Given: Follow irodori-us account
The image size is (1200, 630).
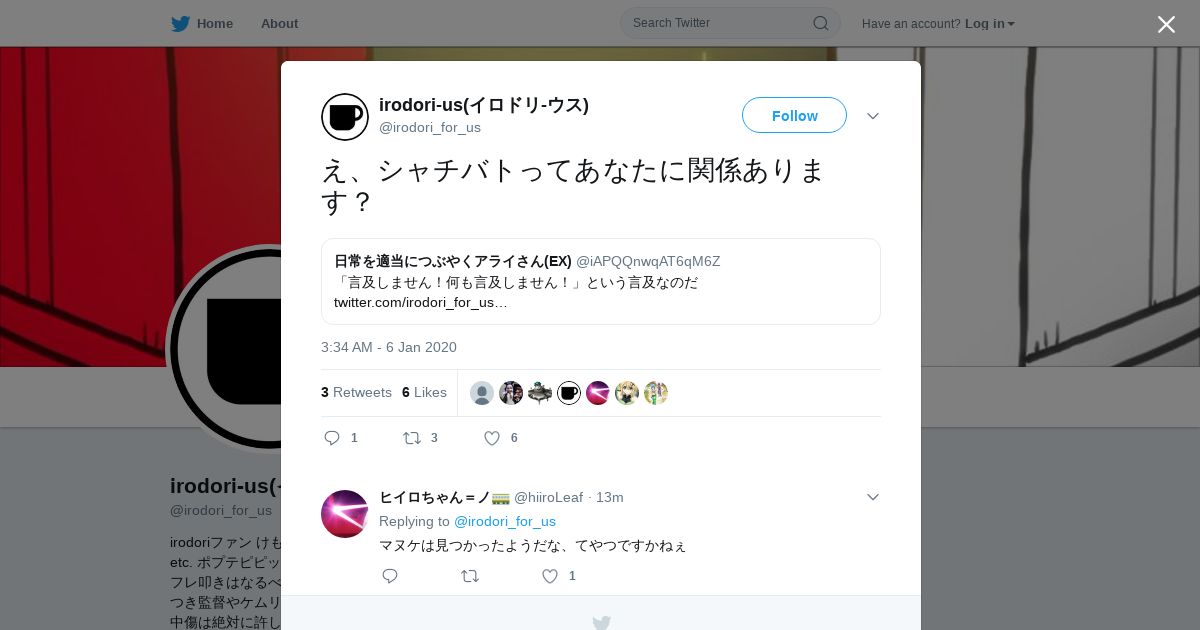Looking at the screenshot, I should 794,115.
